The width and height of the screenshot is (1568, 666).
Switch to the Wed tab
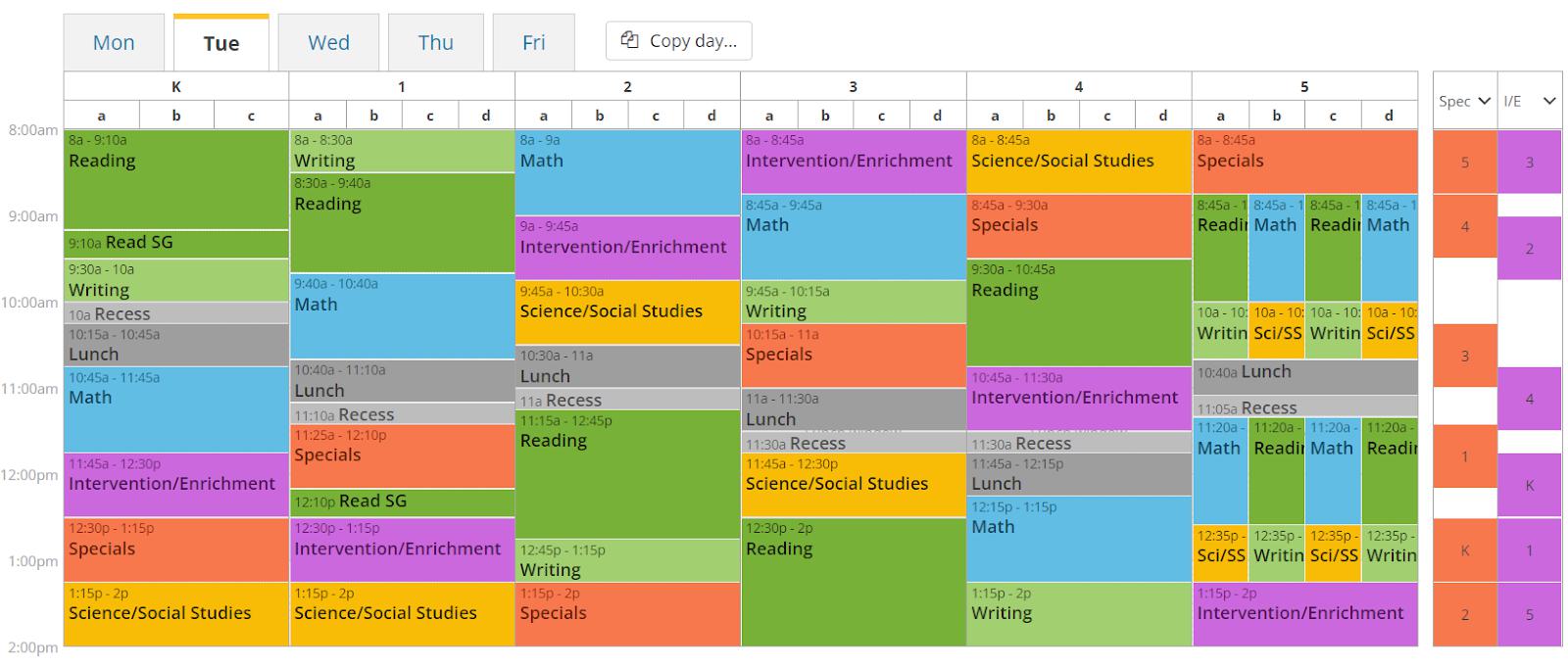coord(328,42)
